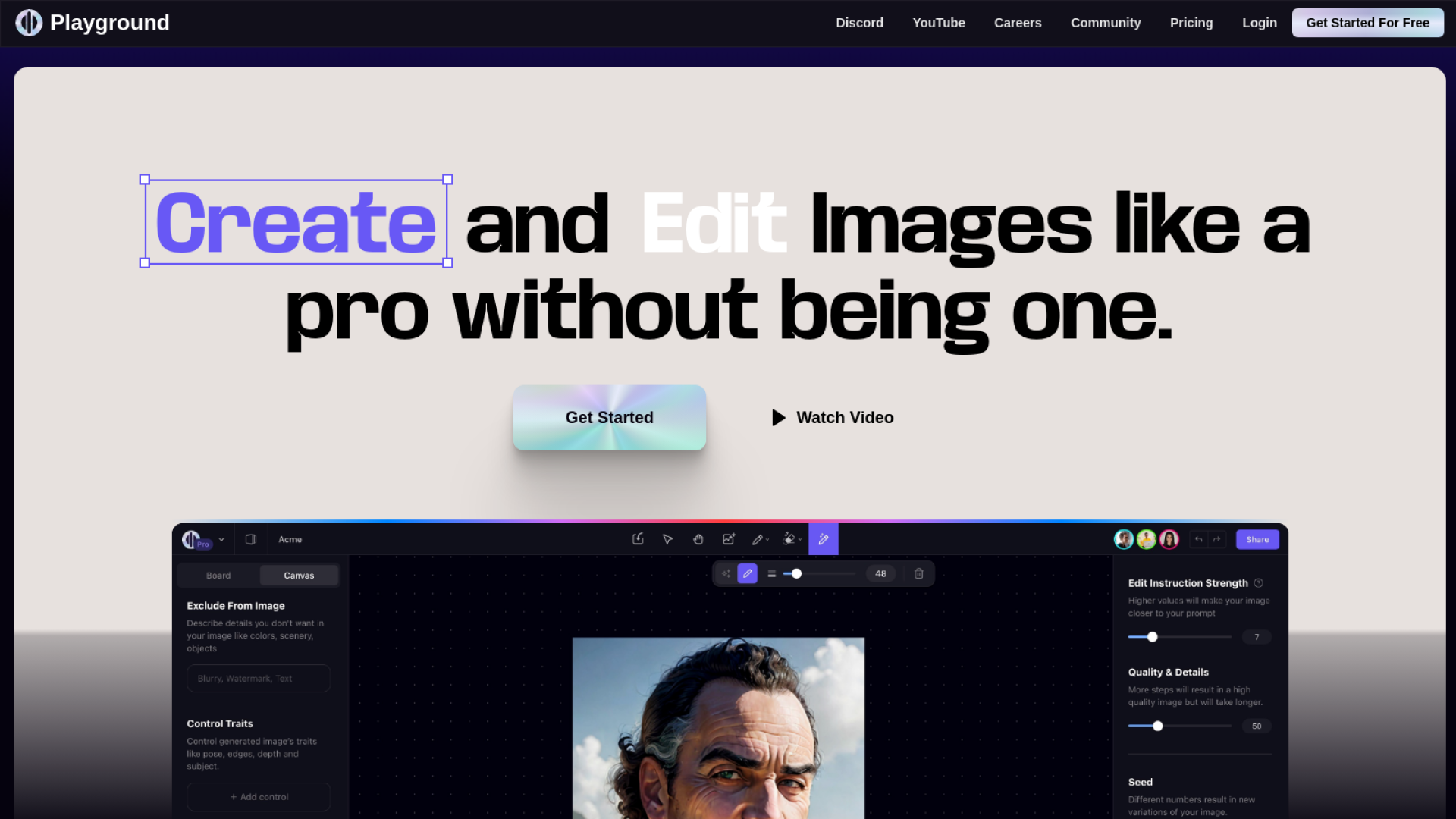Toggle the highlighted pencil draw mode button
Screen dimensions: 1456x819
[x=747, y=574]
